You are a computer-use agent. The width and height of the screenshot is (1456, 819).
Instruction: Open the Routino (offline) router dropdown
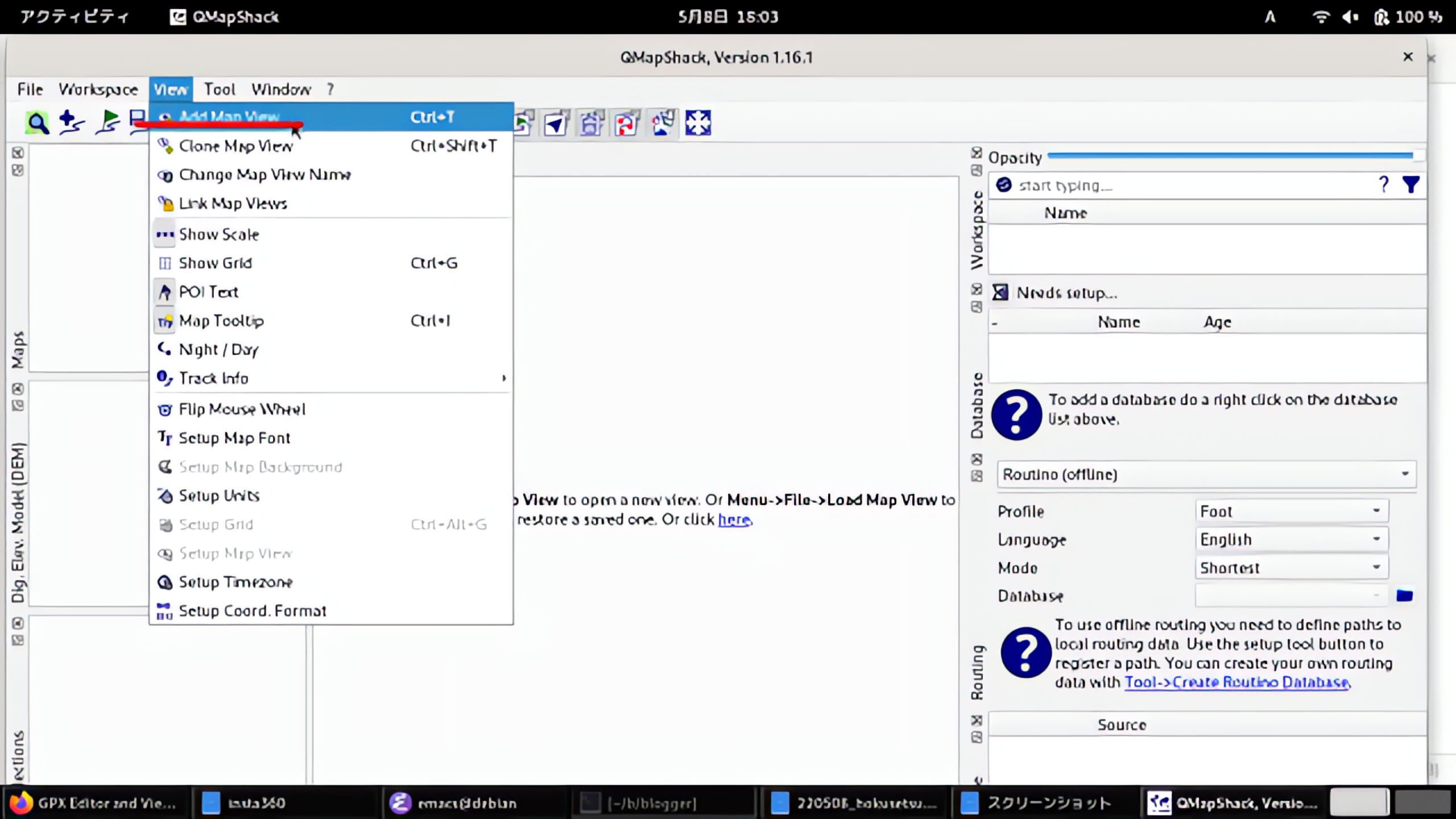tap(1206, 474)
